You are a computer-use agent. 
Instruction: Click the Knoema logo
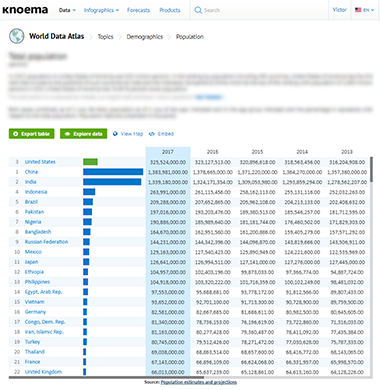click(x=25, y=10)
